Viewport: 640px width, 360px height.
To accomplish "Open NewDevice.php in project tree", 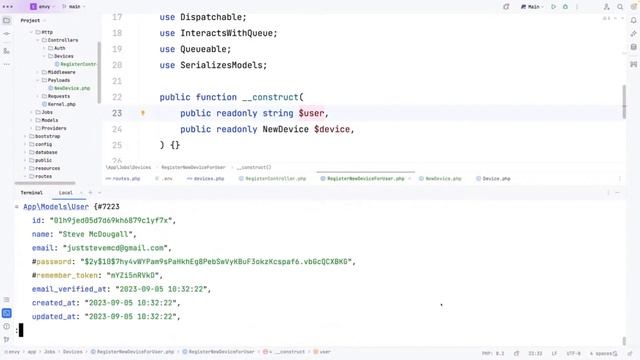I will (x=69, y=88).
